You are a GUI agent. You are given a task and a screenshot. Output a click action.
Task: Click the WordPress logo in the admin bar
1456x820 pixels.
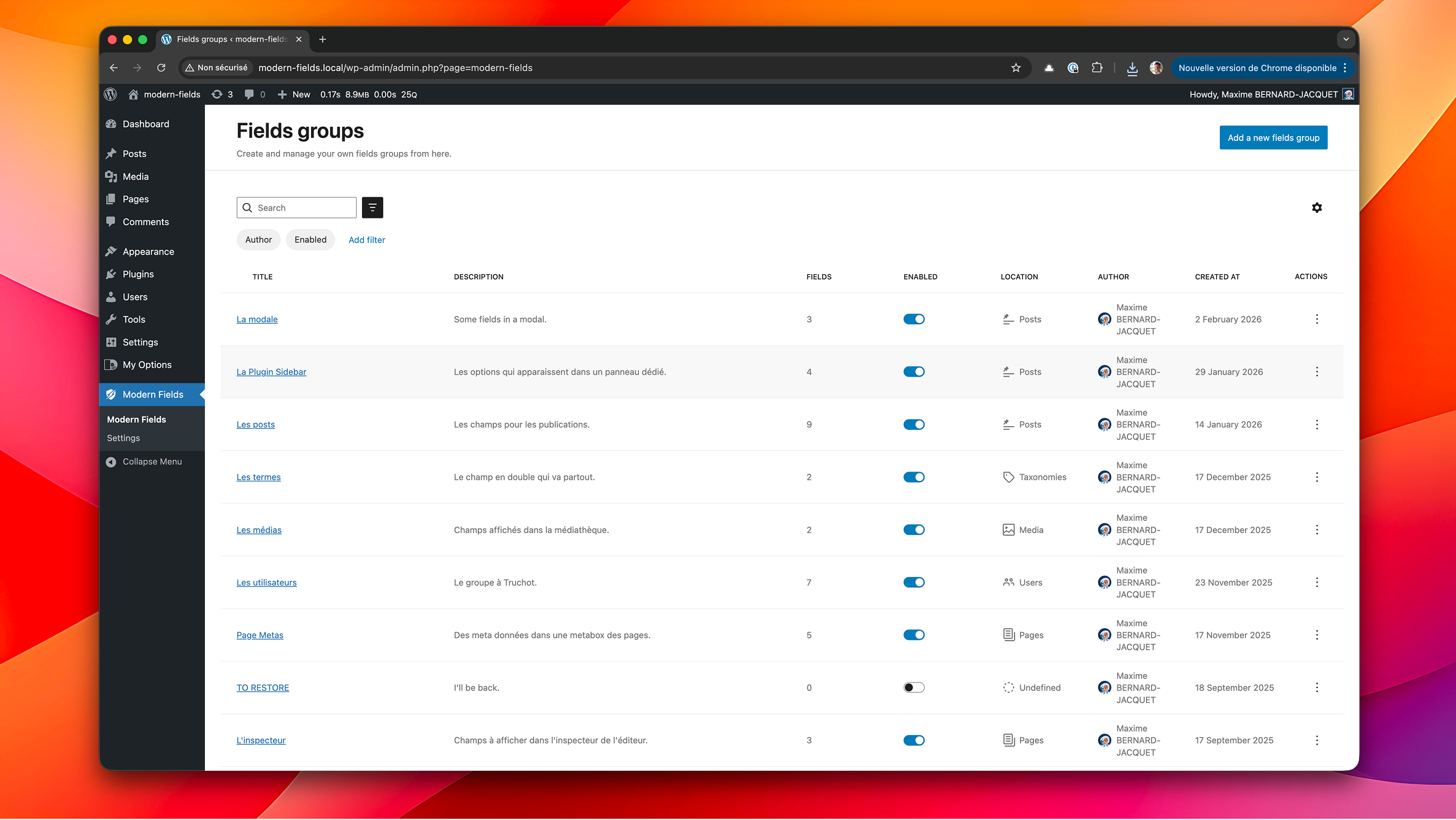110,94
